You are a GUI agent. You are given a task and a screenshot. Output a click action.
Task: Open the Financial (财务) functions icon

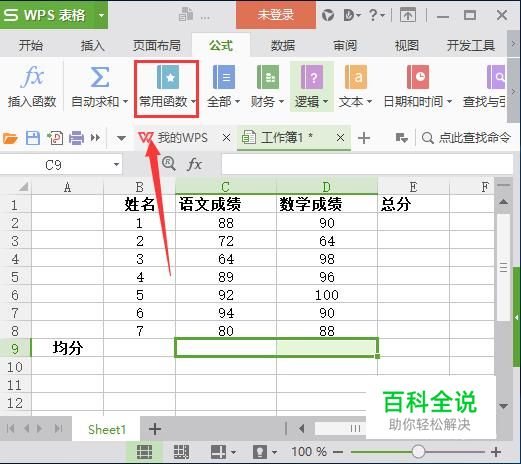coord(268,77)
